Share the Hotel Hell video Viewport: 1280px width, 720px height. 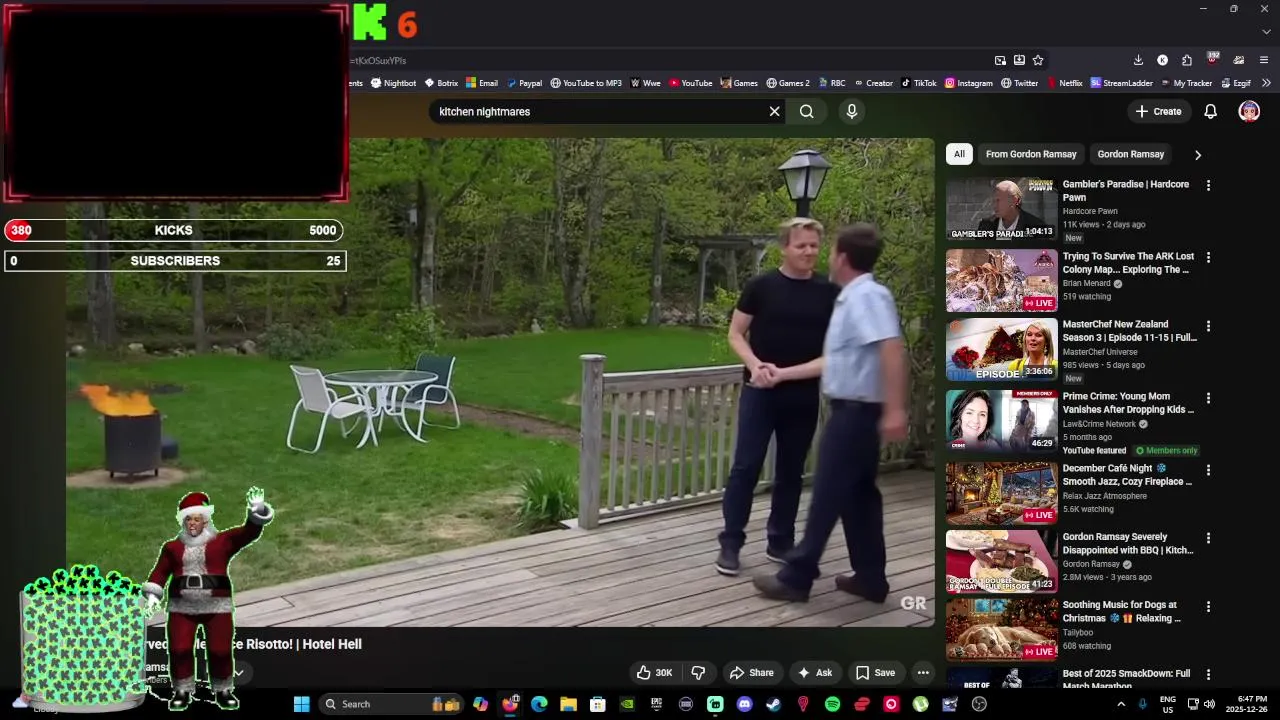coord(752,673)
